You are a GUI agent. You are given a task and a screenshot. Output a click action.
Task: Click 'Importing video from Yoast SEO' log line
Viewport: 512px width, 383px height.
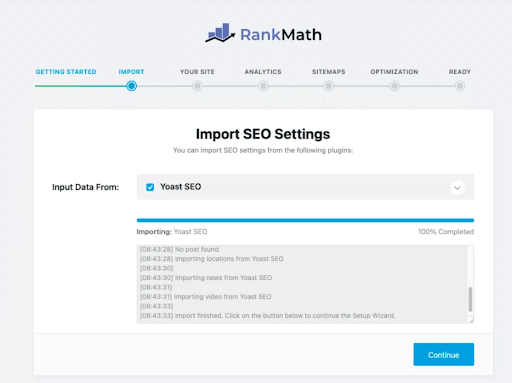point(206,296)
